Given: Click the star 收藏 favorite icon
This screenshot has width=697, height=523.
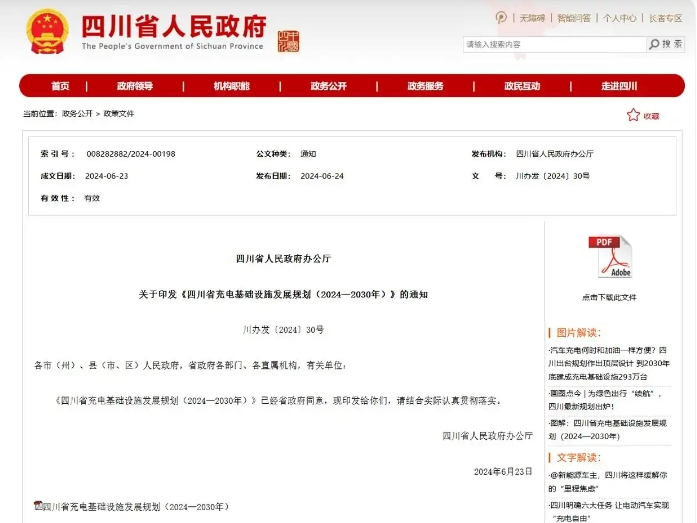Looking at the screenshot, I should click(x=633, y=115).
